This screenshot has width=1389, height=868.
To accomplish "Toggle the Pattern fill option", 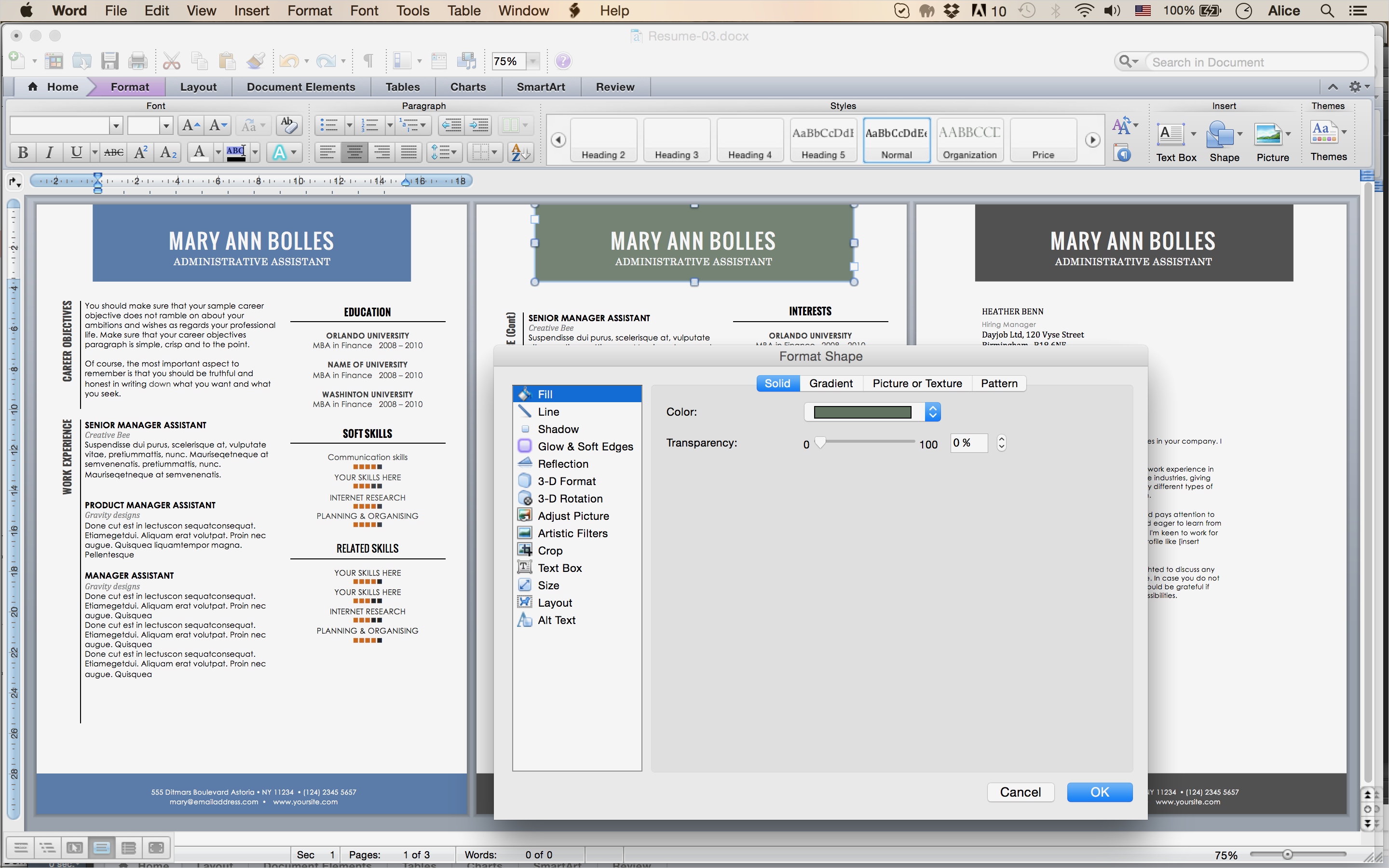I will pos(999,383).
